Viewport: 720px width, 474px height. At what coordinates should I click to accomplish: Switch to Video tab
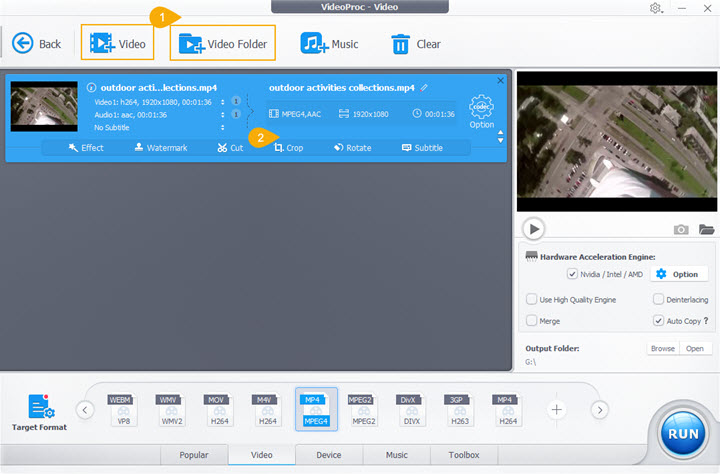[262, 455]
